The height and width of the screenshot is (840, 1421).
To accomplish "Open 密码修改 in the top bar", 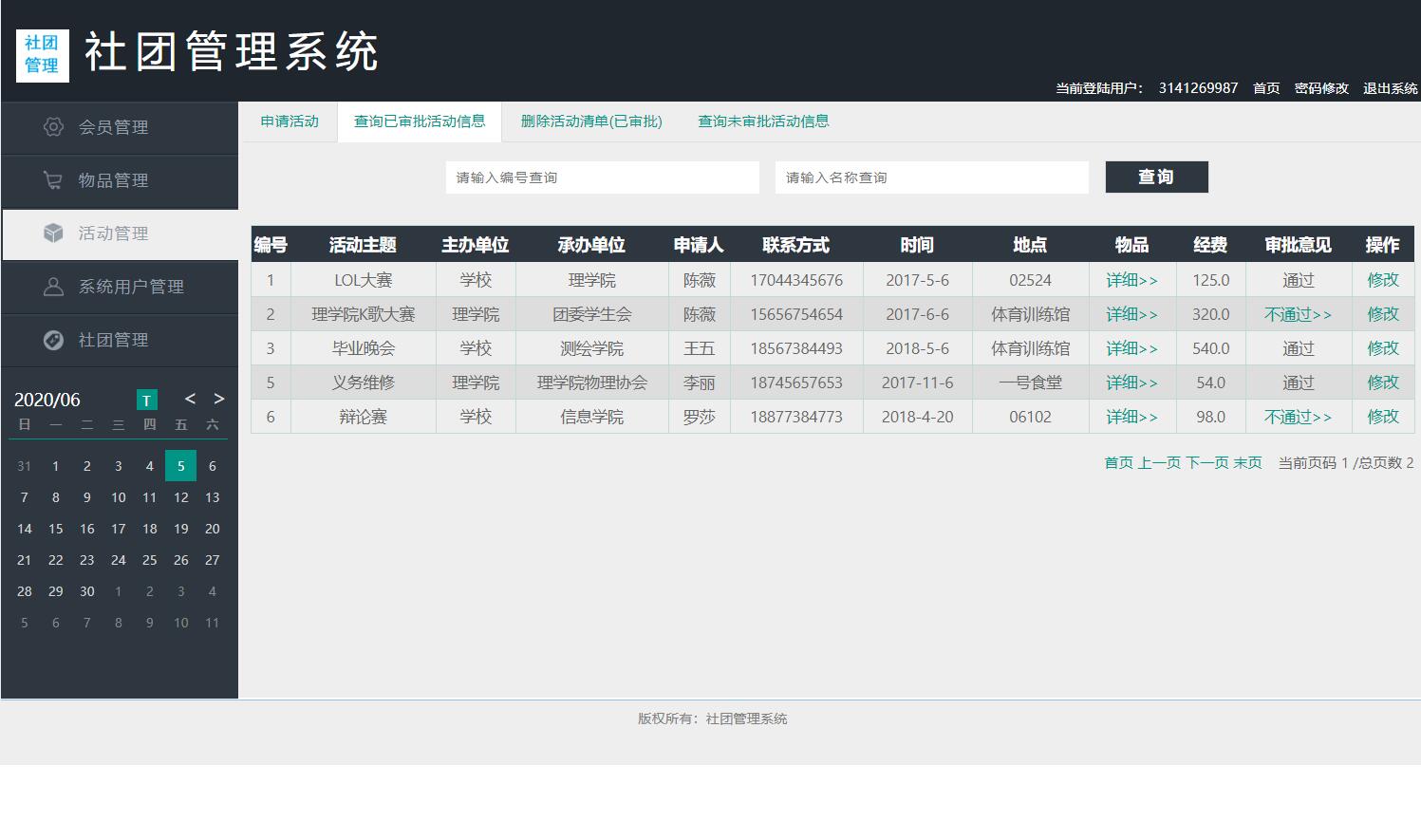I will (1321, 87).
